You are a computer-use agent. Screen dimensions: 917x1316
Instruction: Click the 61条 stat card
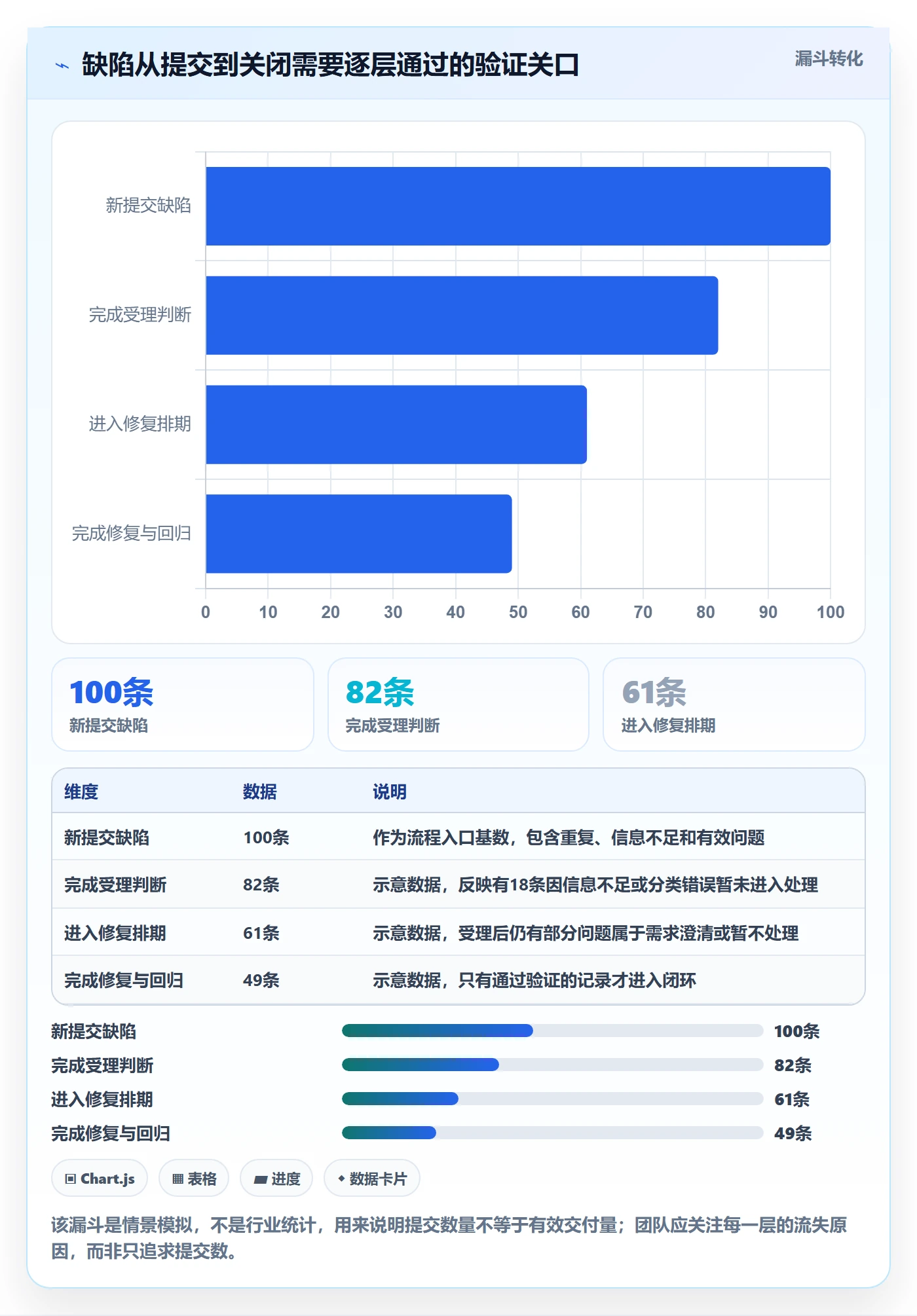coord(734,704)
